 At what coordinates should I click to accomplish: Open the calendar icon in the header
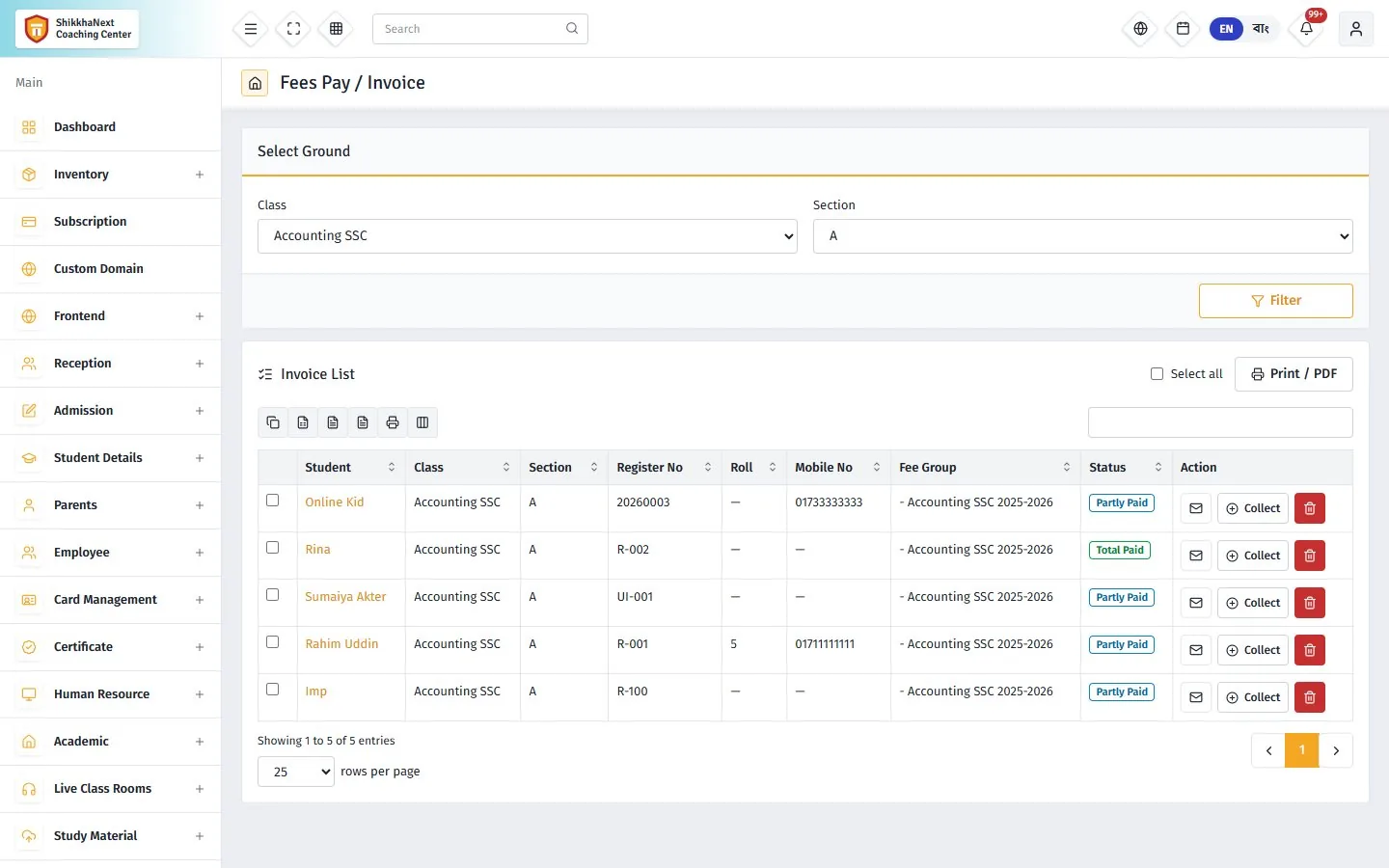pos(1183,29)
